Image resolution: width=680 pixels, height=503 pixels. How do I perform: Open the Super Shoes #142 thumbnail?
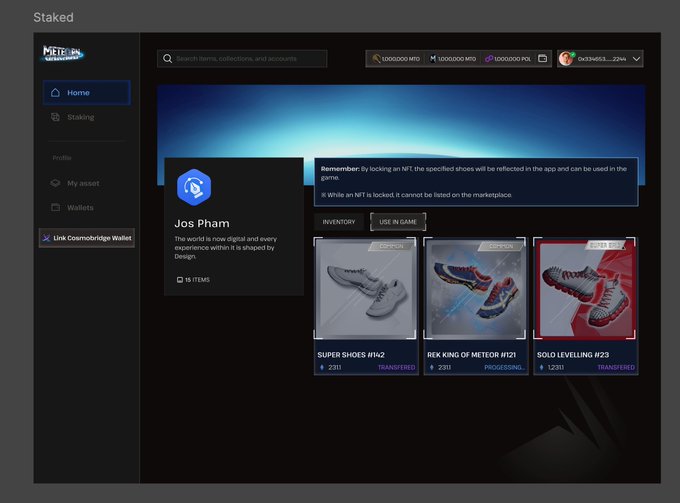coord(365,290)
